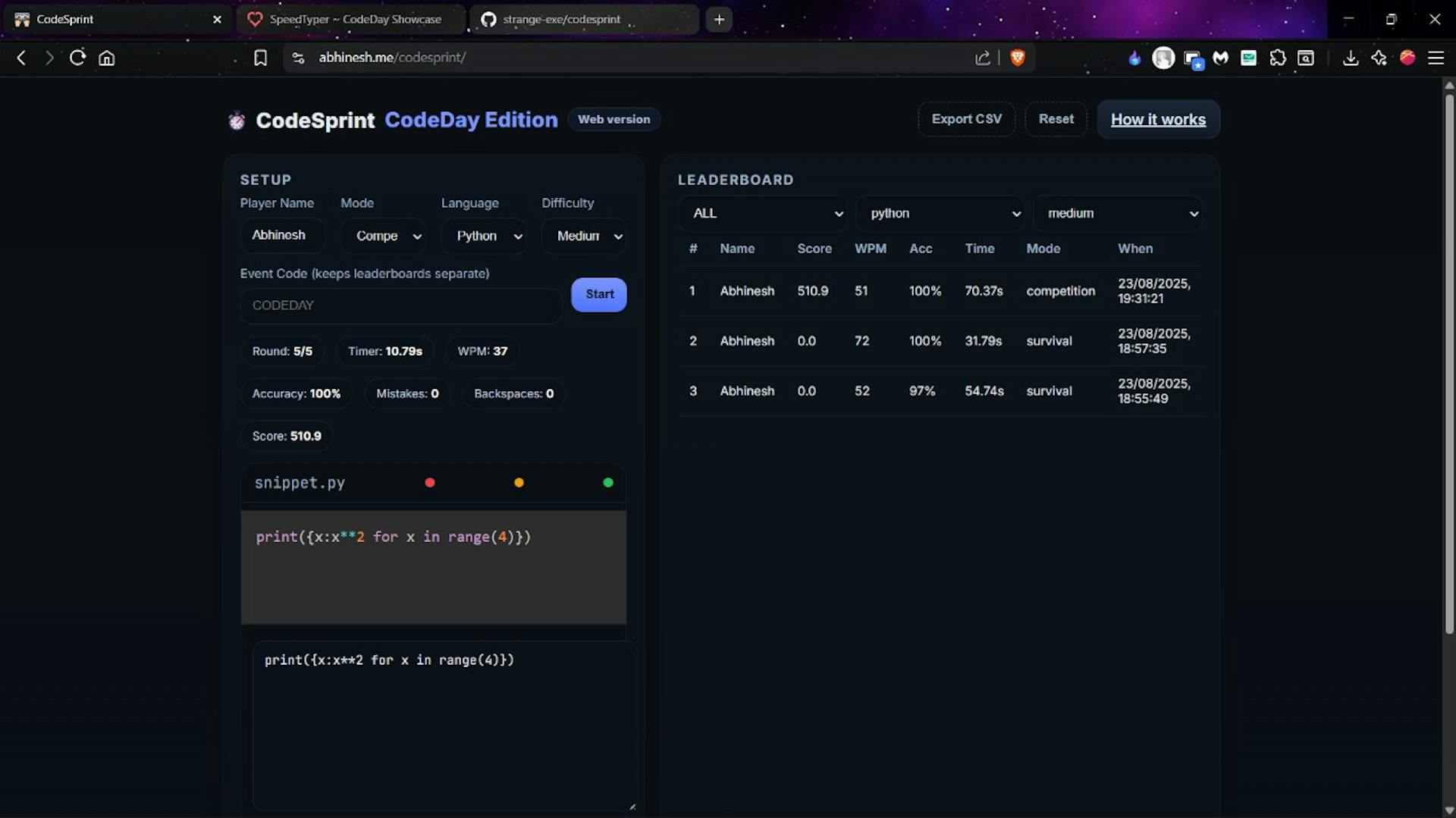Switch to strange-exe/codesprint GitHub tab
This screenshot has height=818, width=1456.
point(584,20)
